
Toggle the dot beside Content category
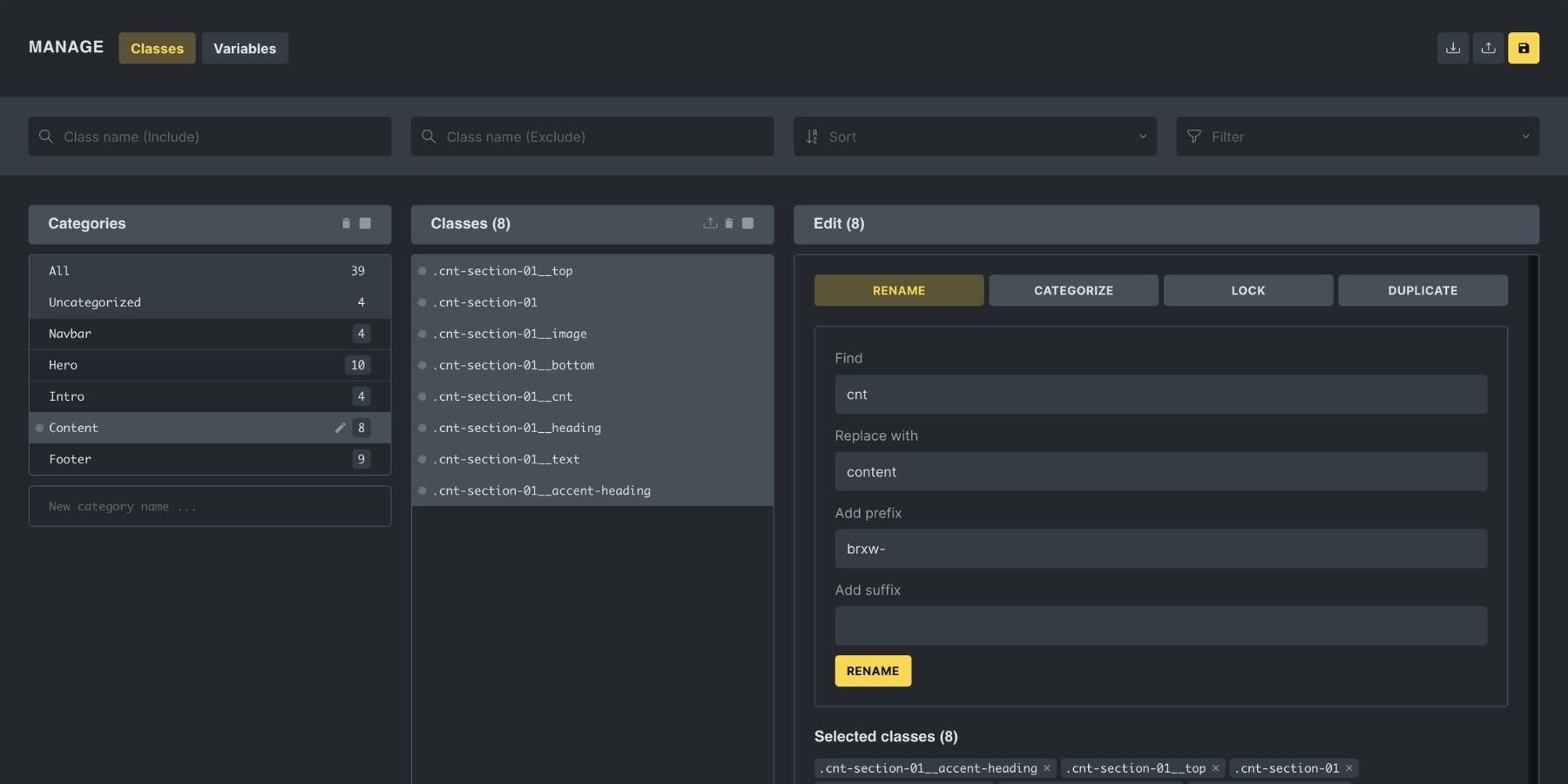point(39,428)
